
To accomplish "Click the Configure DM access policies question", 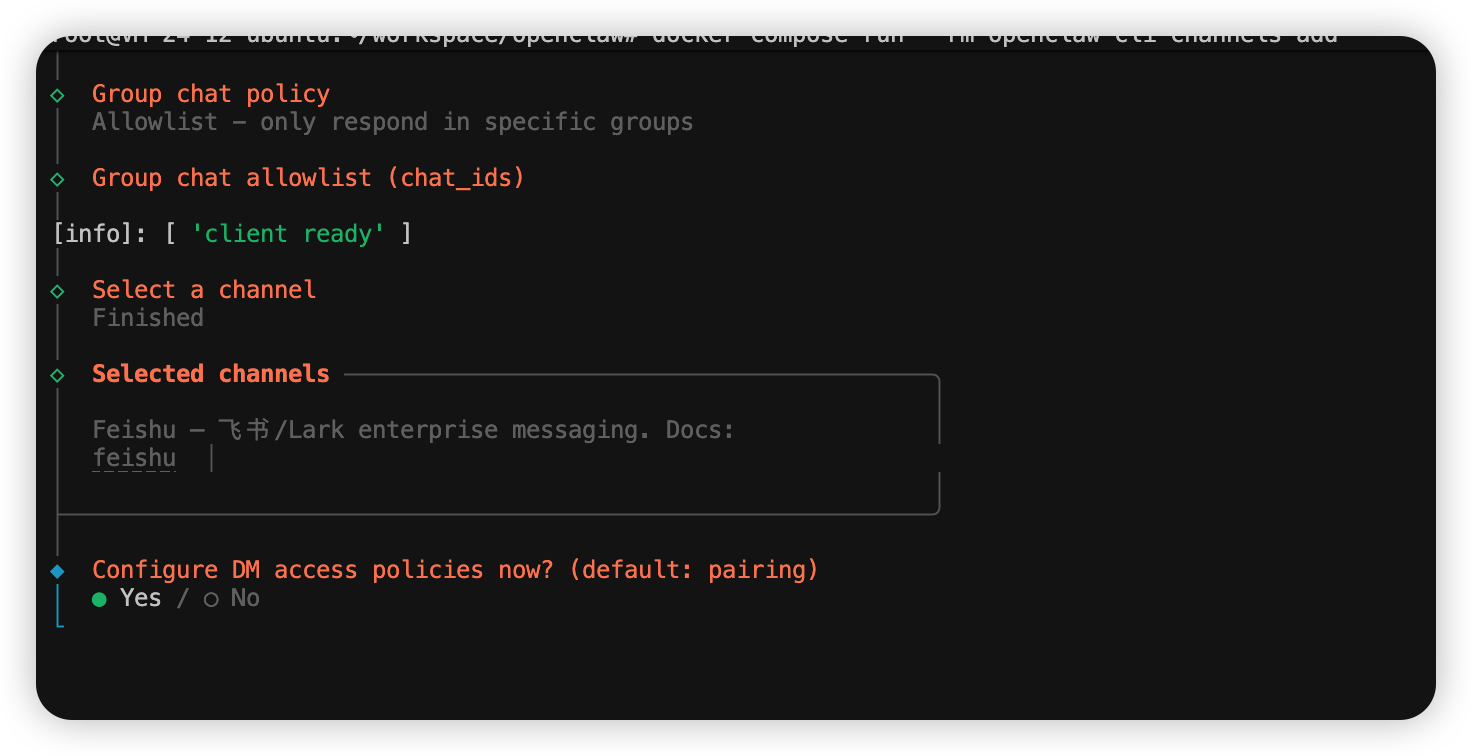I will [455, 570].
